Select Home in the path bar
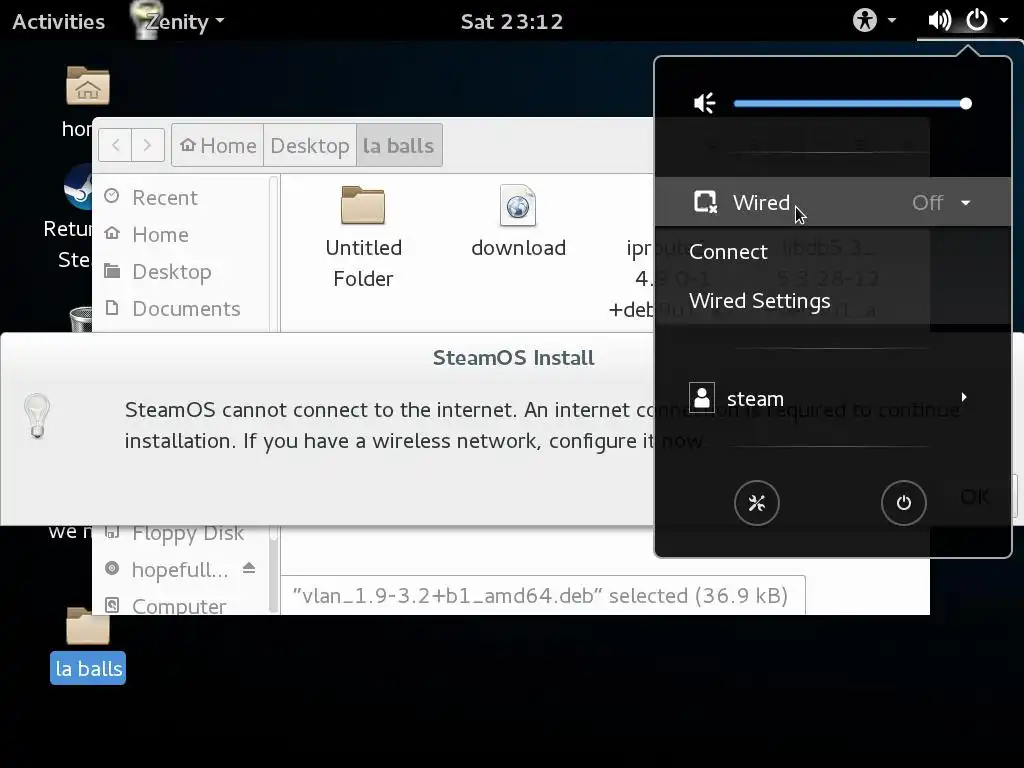Viewport: 1024px width, 768px height. (x=218, y=145)
